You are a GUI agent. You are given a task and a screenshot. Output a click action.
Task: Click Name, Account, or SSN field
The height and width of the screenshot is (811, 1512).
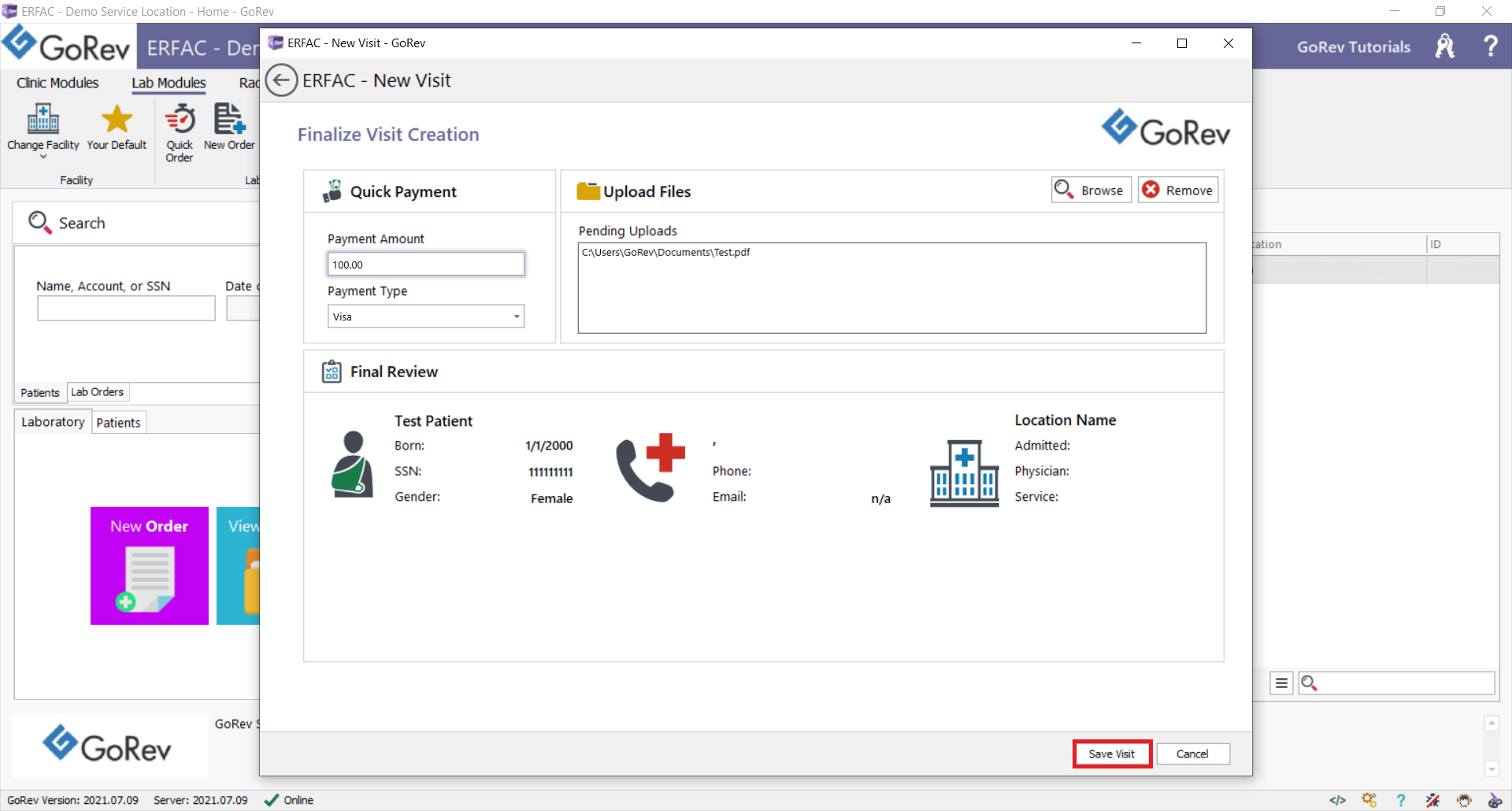click(126, 308)
